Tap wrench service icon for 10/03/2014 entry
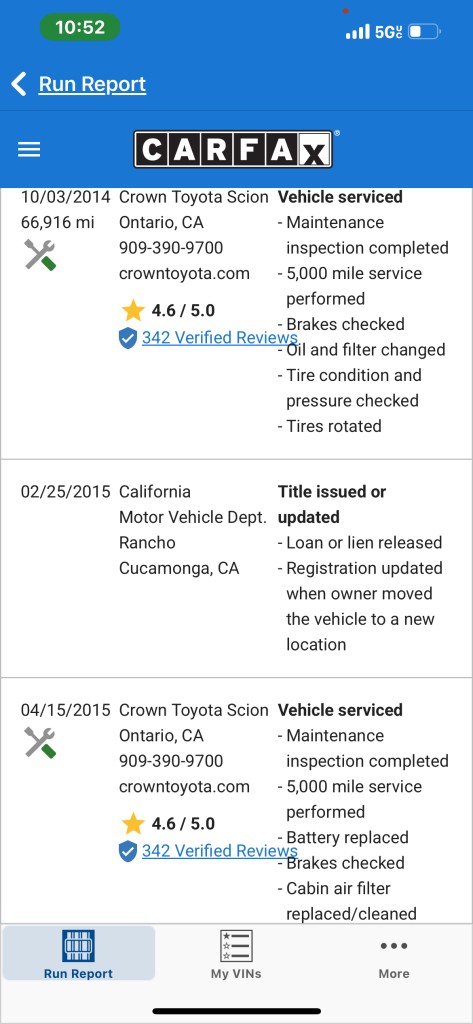Screen dimensions: 473x1024 pos(40,255)
